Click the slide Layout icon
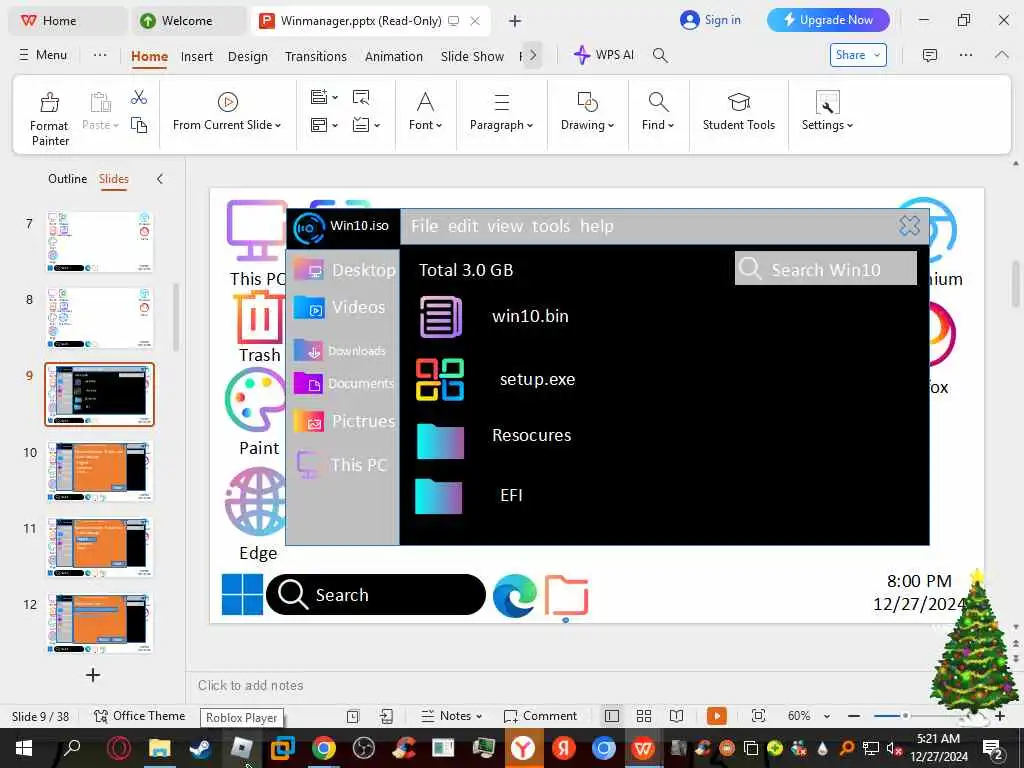Screen dimensions: 1024x768 pyautogui.click(x=319, y=125)
